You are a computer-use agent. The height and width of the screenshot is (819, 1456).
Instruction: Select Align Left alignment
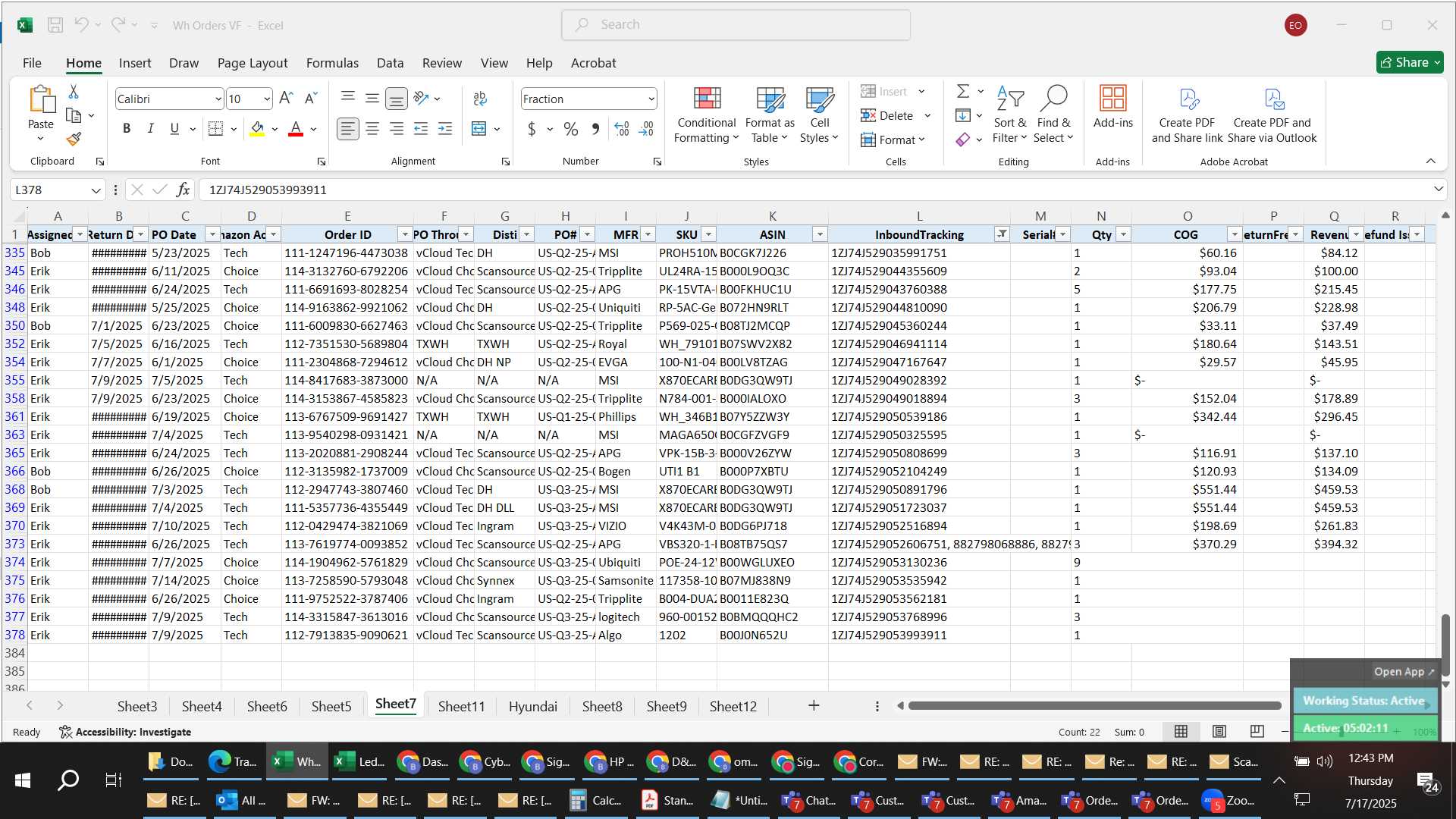(347, 129)
